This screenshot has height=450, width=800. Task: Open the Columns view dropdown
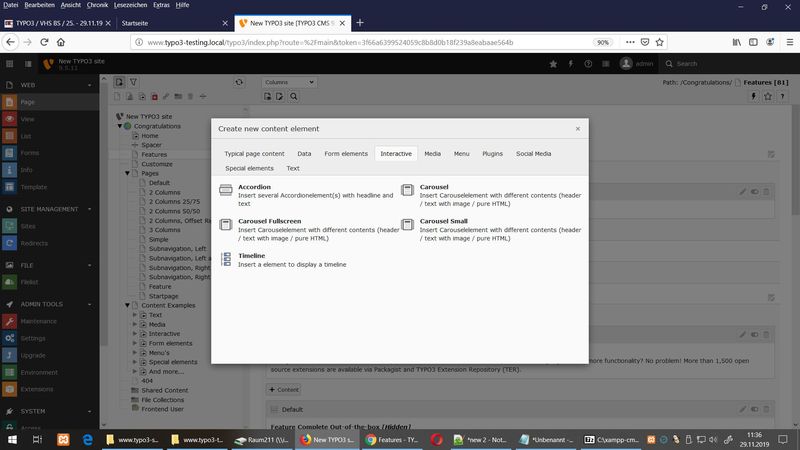click(x=289, y=82)
